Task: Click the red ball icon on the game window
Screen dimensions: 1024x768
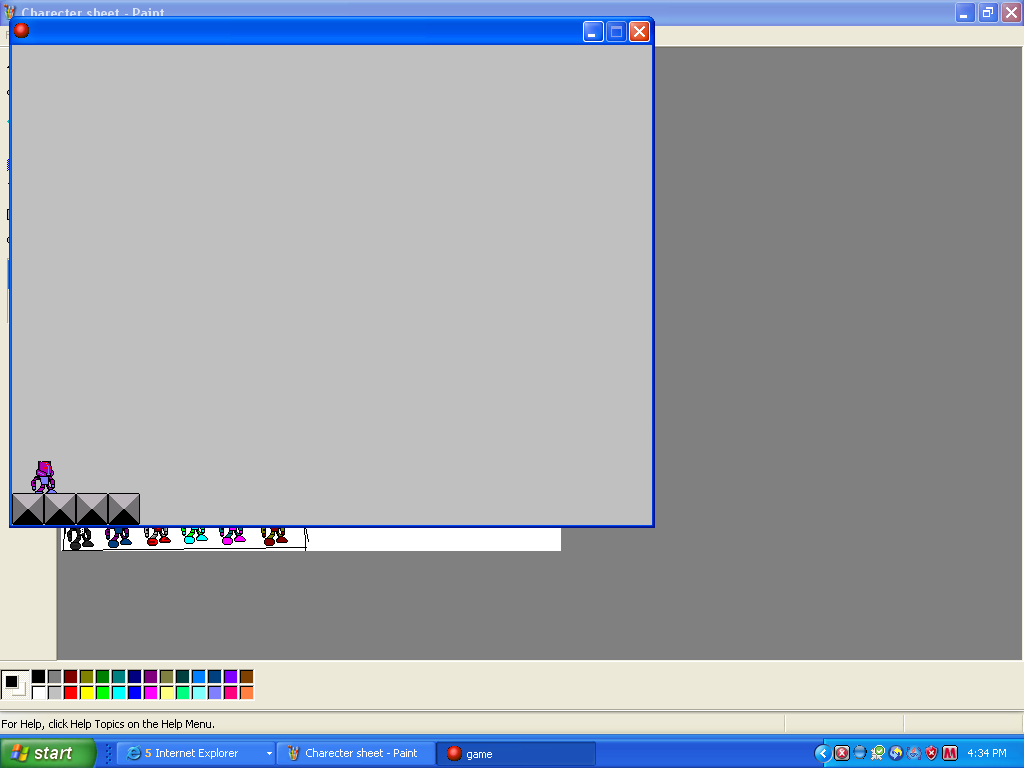Action: coord(20,30)
